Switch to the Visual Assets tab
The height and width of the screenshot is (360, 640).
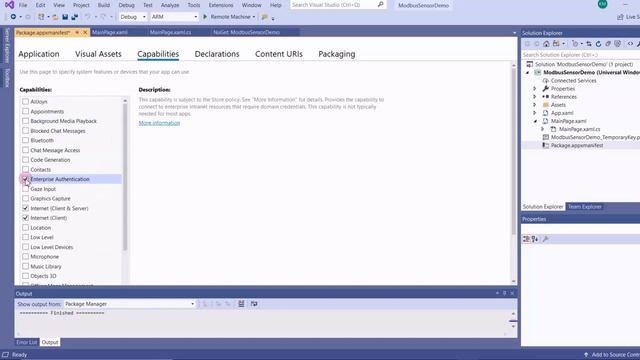click(x=98, y=54)
